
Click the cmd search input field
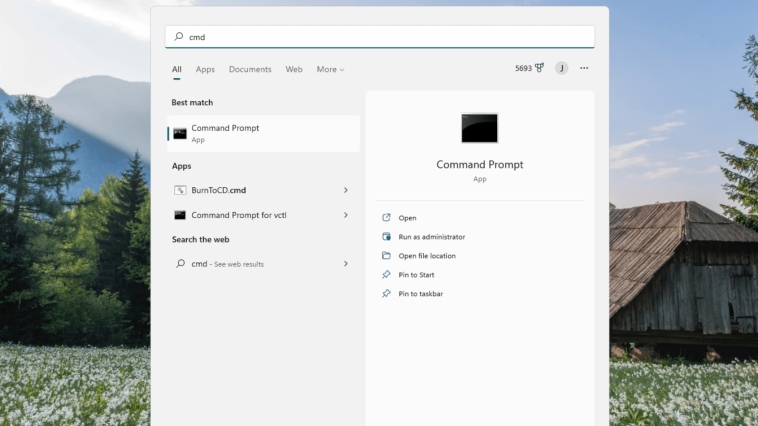379,37
